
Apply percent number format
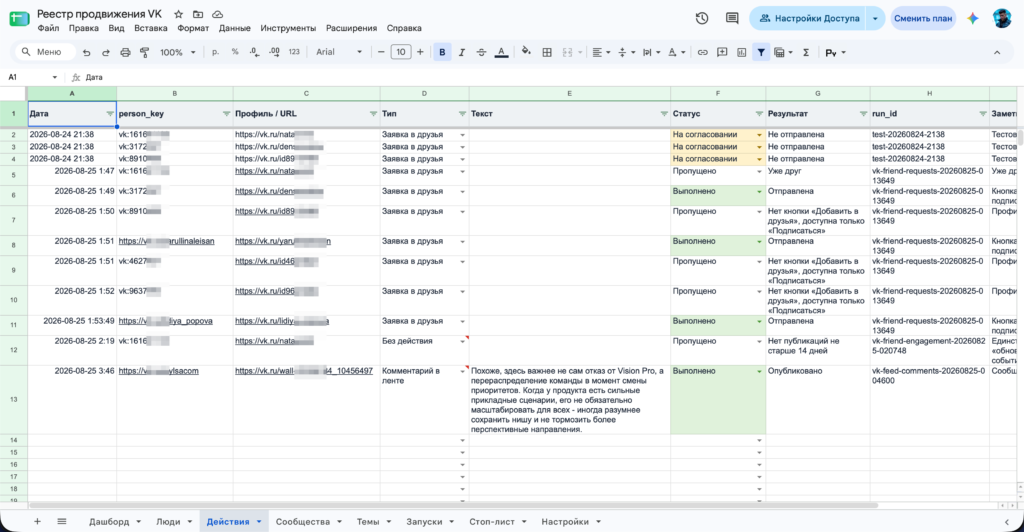click(x=234, y=52)
